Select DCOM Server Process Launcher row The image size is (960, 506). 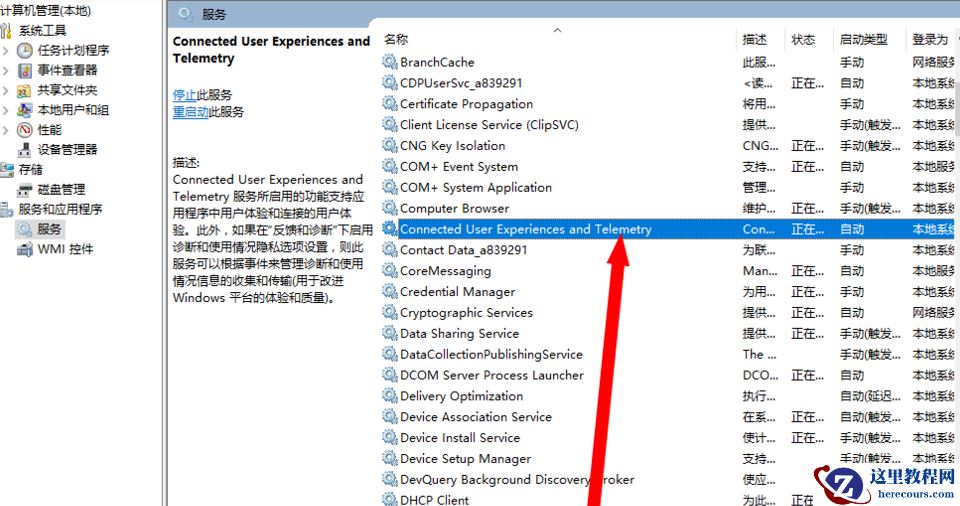click(667, 375)
